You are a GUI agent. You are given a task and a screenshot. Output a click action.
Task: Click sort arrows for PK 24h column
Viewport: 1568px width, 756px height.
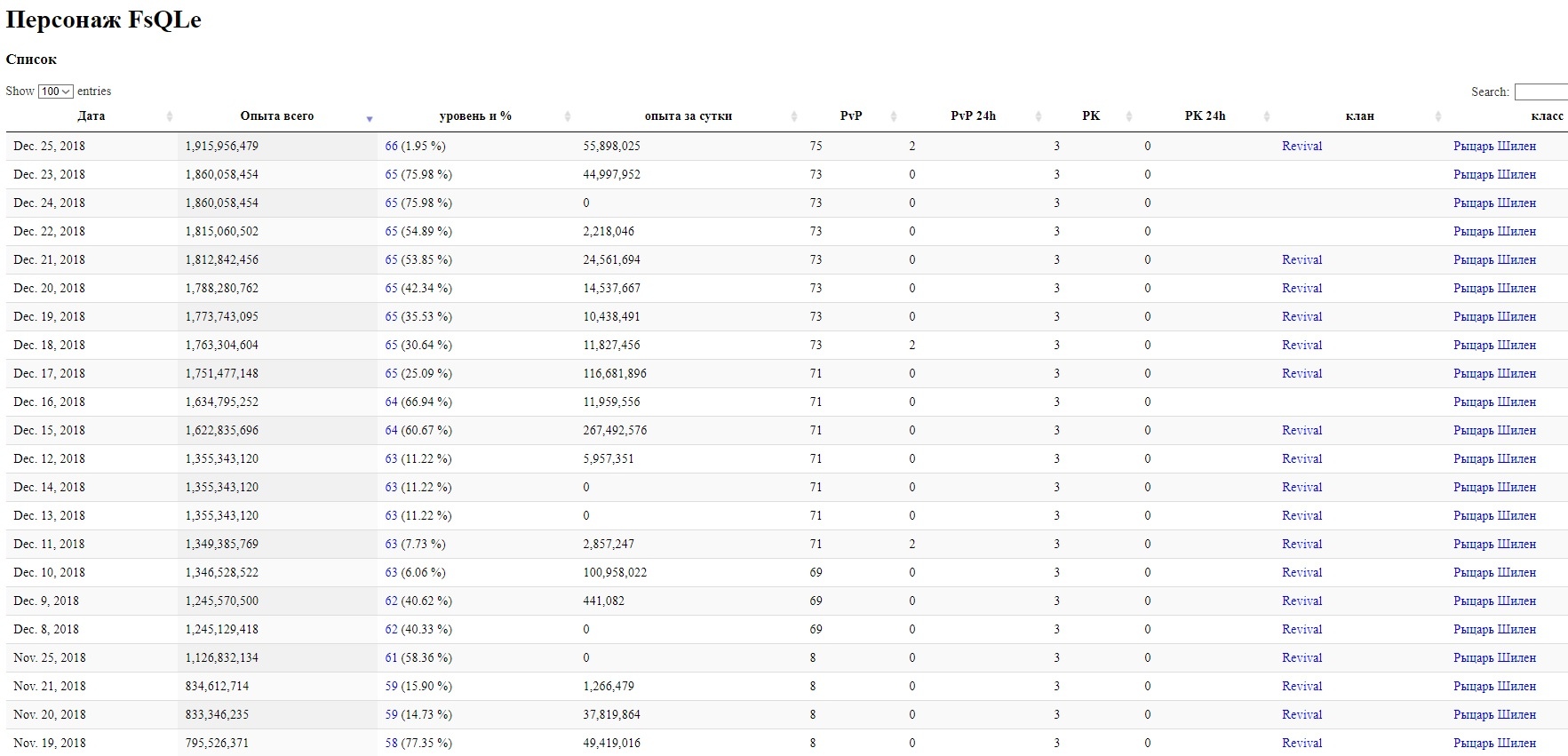click(1267, 116)
